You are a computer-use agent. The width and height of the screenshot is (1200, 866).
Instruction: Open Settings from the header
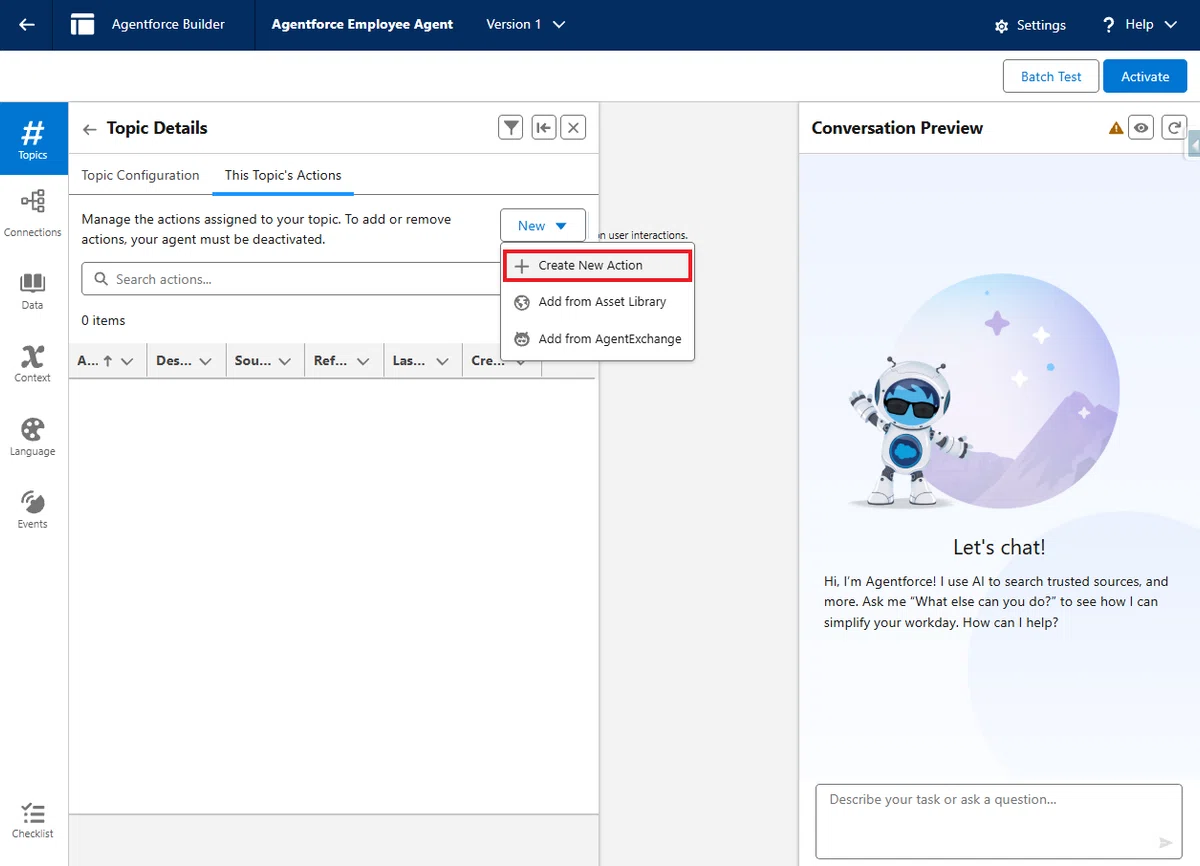pyautogui.click(x=1030, y=25)
